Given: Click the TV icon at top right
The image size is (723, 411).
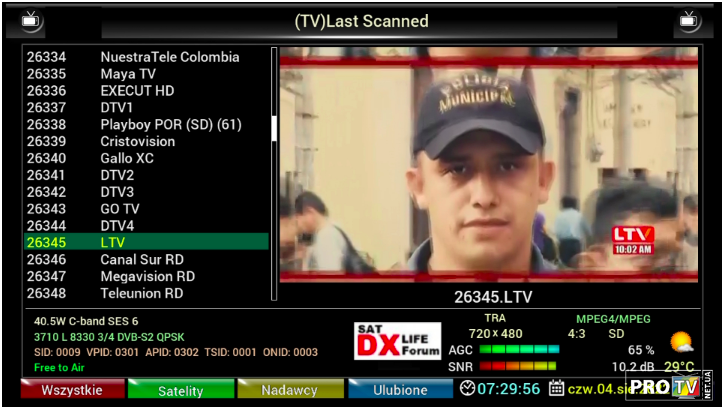Looking at the screenshot, I should pos(689,20).
